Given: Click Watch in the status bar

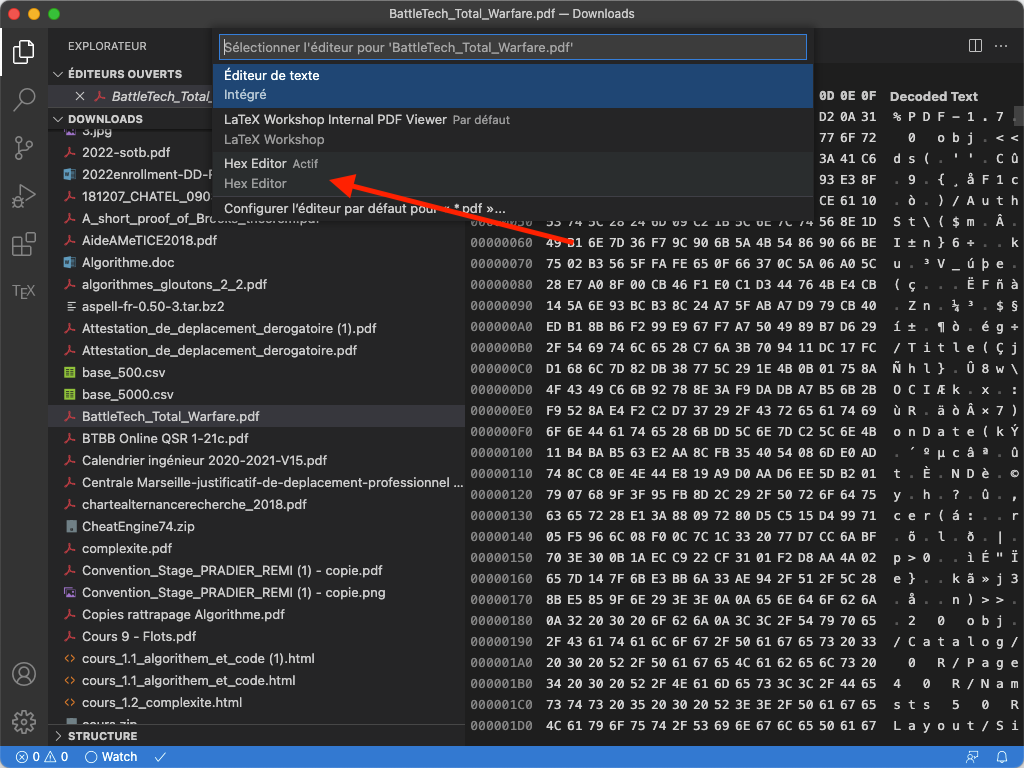Looking at the screenshot, I should (110, 757).
